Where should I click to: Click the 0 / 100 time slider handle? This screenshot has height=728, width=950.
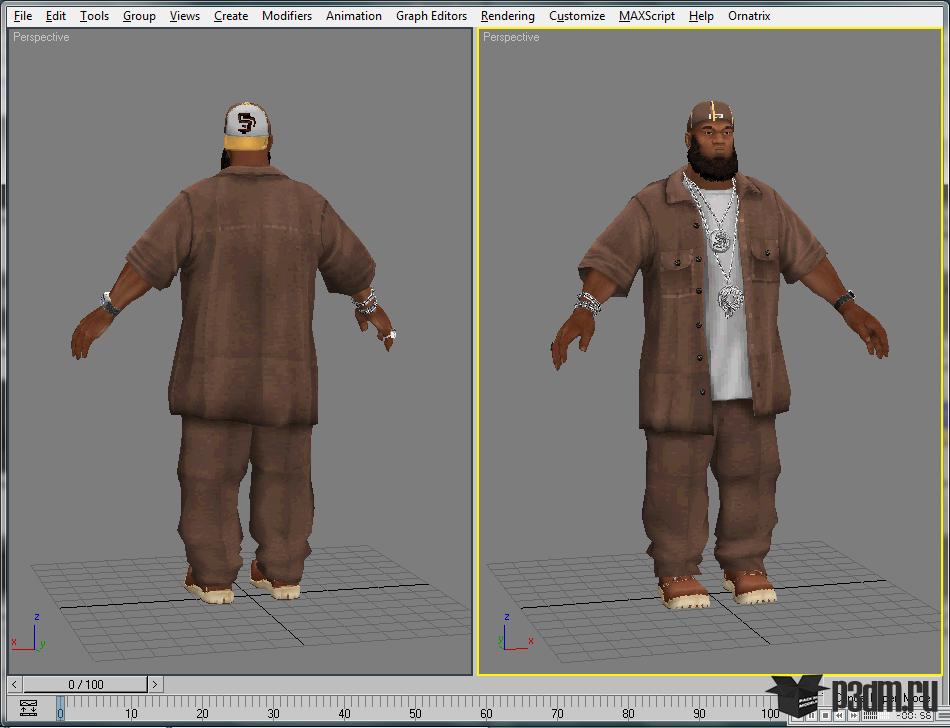(85, 684)
